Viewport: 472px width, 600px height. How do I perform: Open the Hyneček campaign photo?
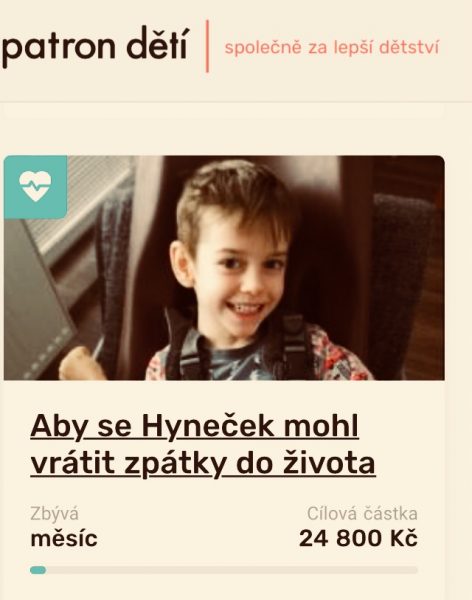224,268
